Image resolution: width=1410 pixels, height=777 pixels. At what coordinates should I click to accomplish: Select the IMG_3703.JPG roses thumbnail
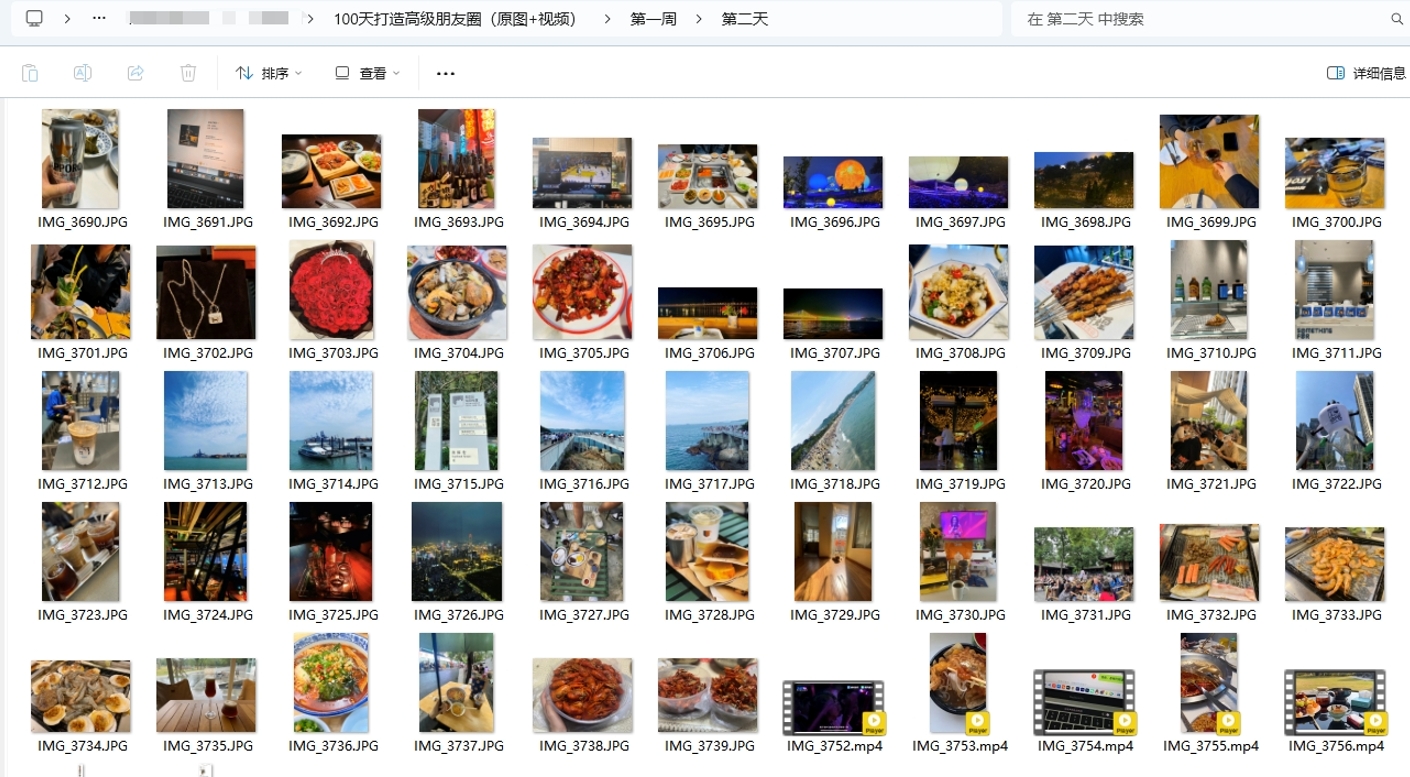point(331,291)
